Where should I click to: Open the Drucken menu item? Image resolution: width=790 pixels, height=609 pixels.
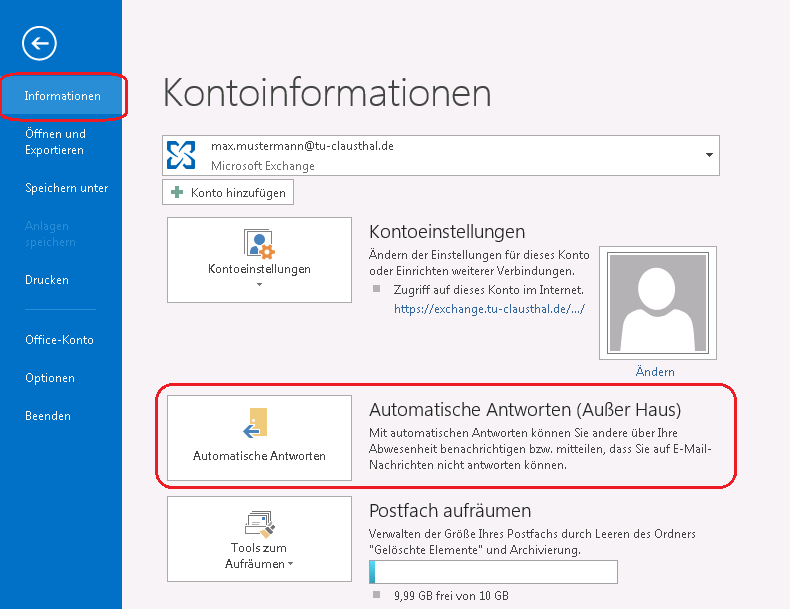tap(47, 280)
